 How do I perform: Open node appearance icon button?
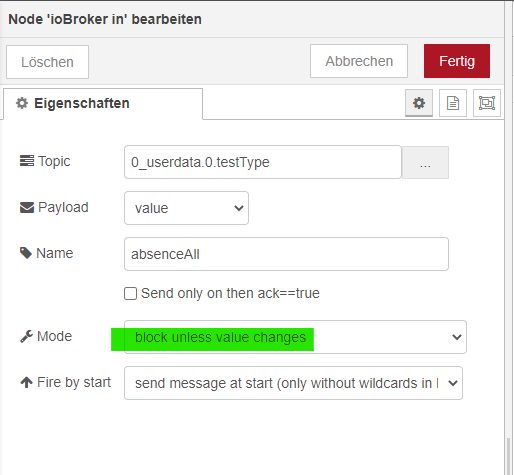click(x=487, y=103)
